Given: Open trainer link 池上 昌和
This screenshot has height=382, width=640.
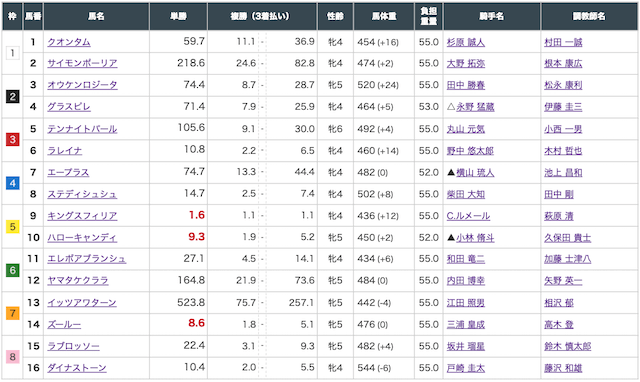Looking at the screenshot, I should click(x=563, y=173).
